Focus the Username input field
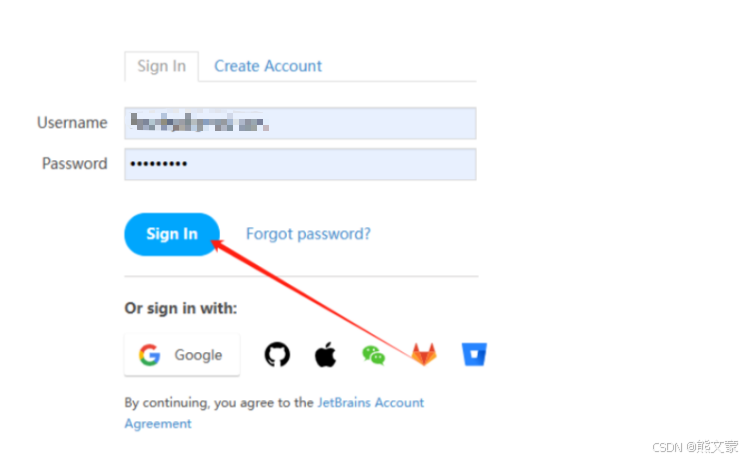The height and width of the screenshot is (460, 749). tap(300, 123)
